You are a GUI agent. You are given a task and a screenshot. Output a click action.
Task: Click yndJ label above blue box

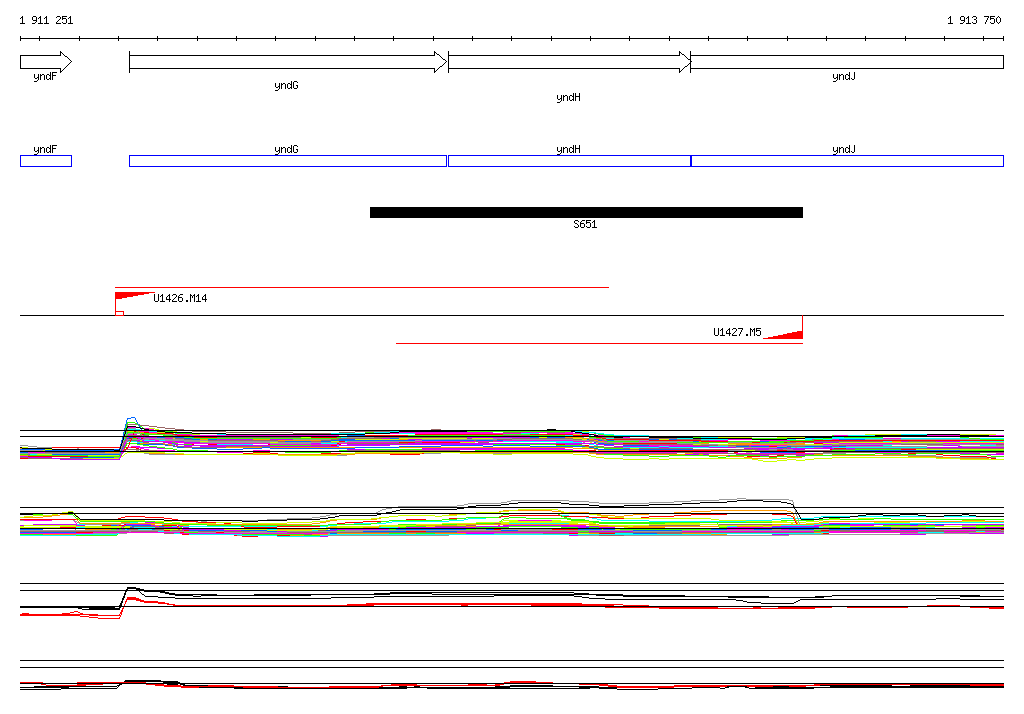click(844, 150)
